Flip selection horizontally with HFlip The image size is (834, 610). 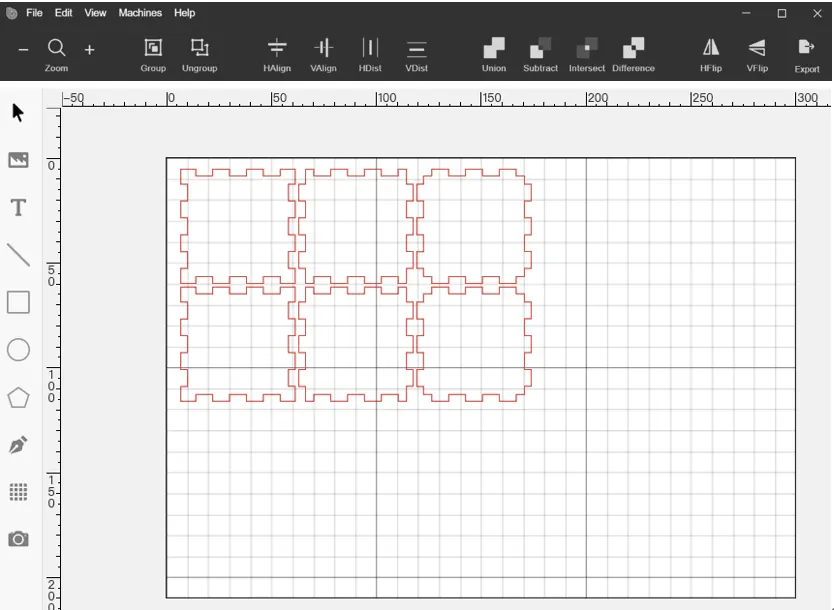point(711,55)
